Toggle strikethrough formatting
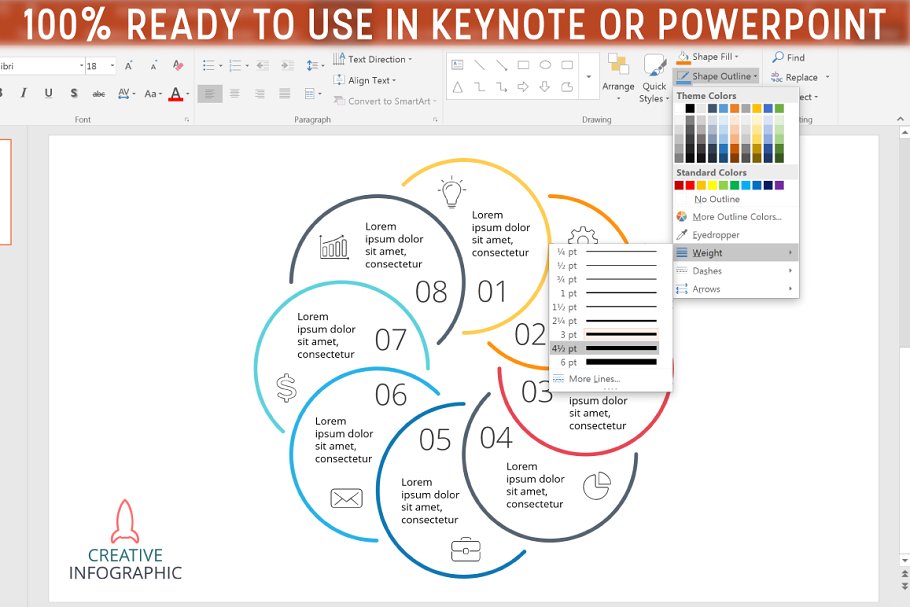 click(98, 94)
